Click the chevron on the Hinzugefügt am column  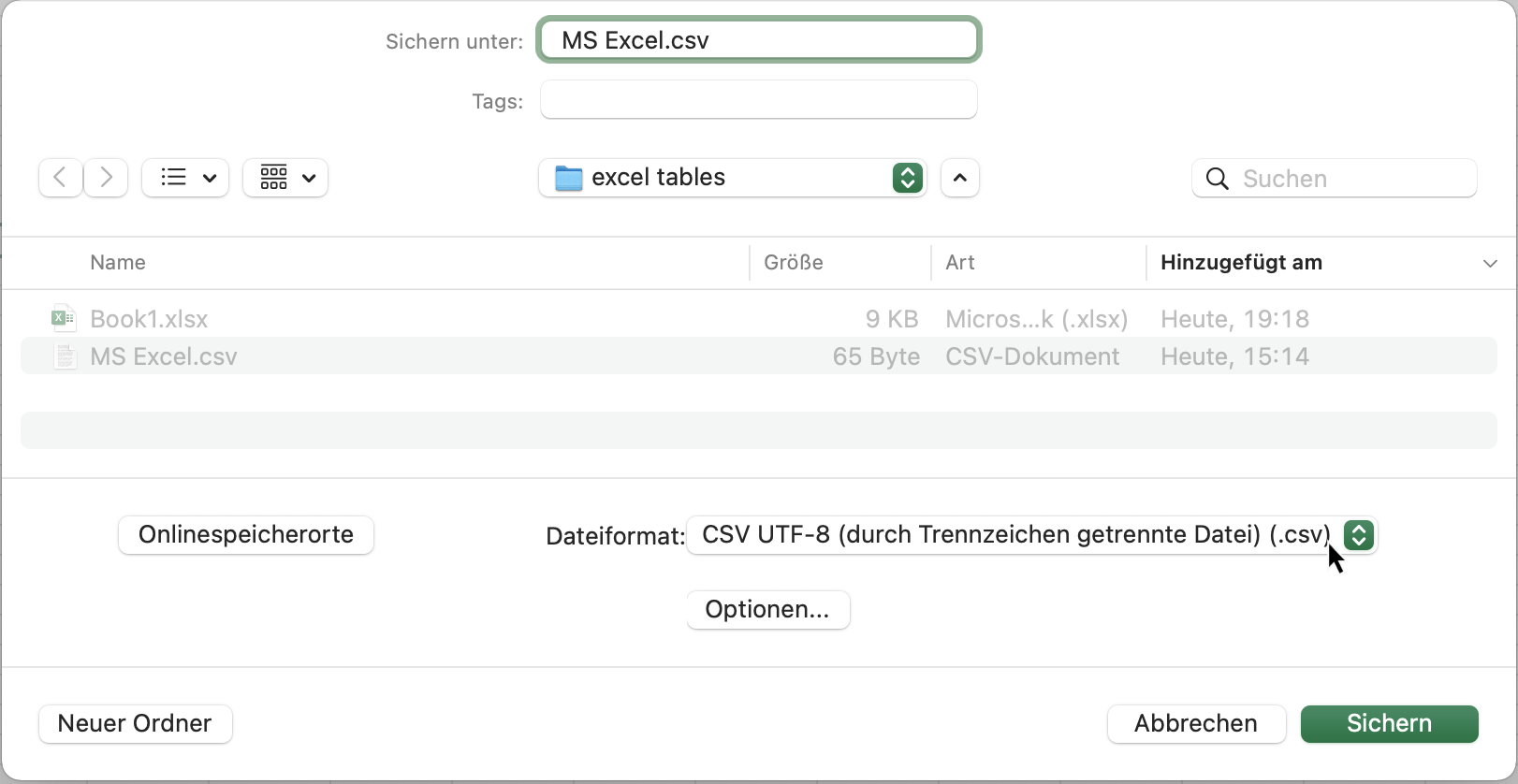pyautogui.click(x=1489, y=263)
